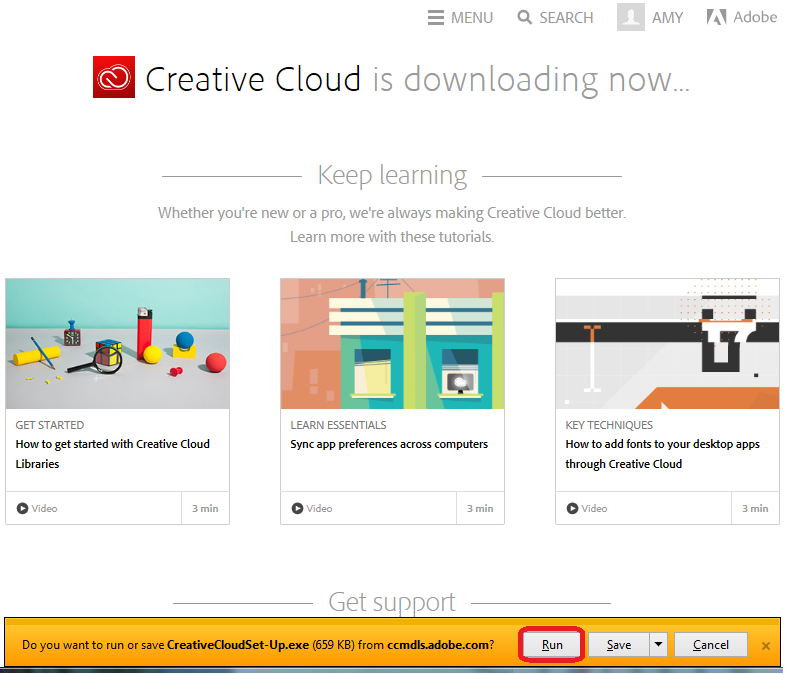Play icon on Sync app preferences card
Image resolution: width=787 pixels, height=674 pixels.
[297, 508]
